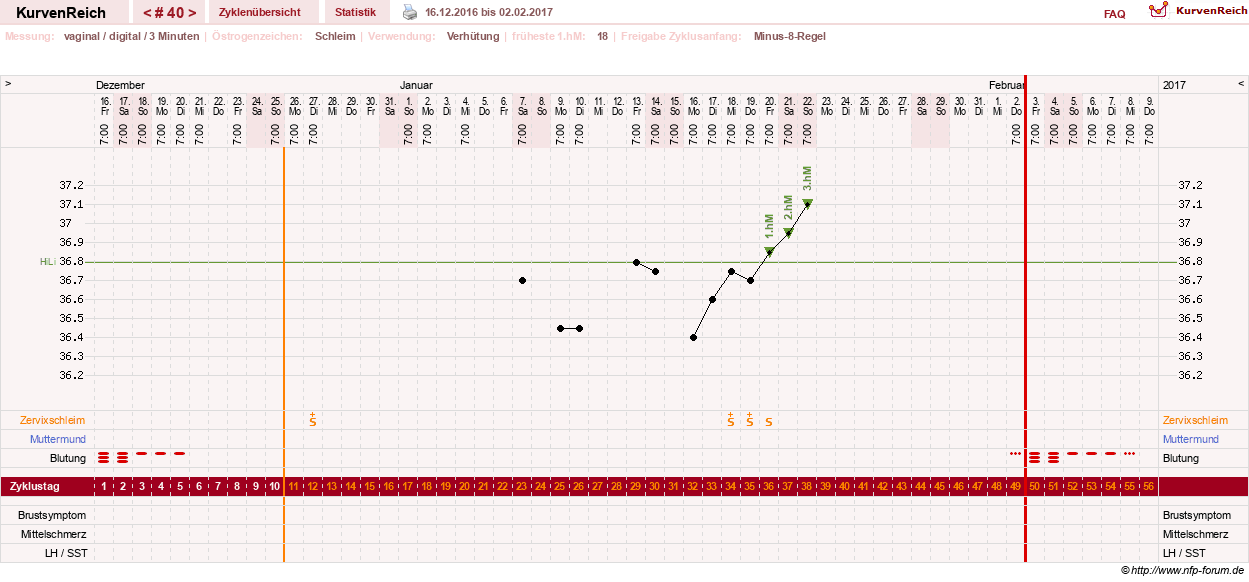Print the cycle chart via printer icon
Screen dimensions: 1249x582
(410, 12)
